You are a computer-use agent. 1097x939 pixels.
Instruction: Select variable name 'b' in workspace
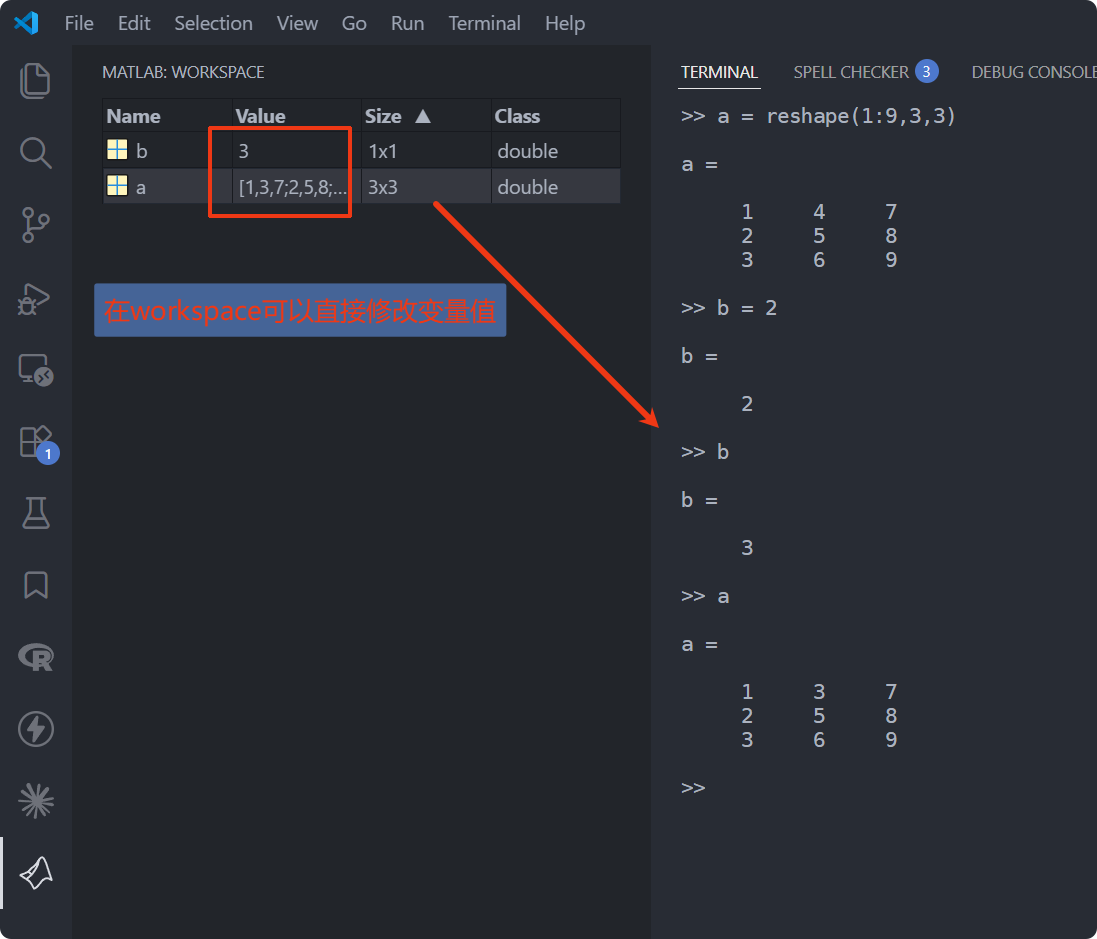(142, 151)
